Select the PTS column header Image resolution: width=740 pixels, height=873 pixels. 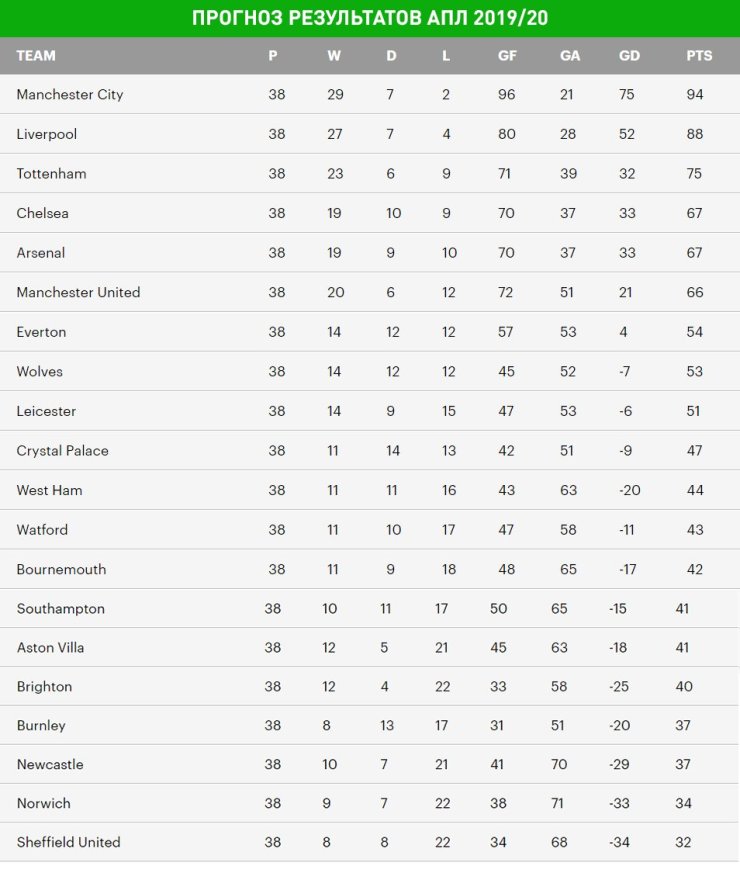click(699, 56)
